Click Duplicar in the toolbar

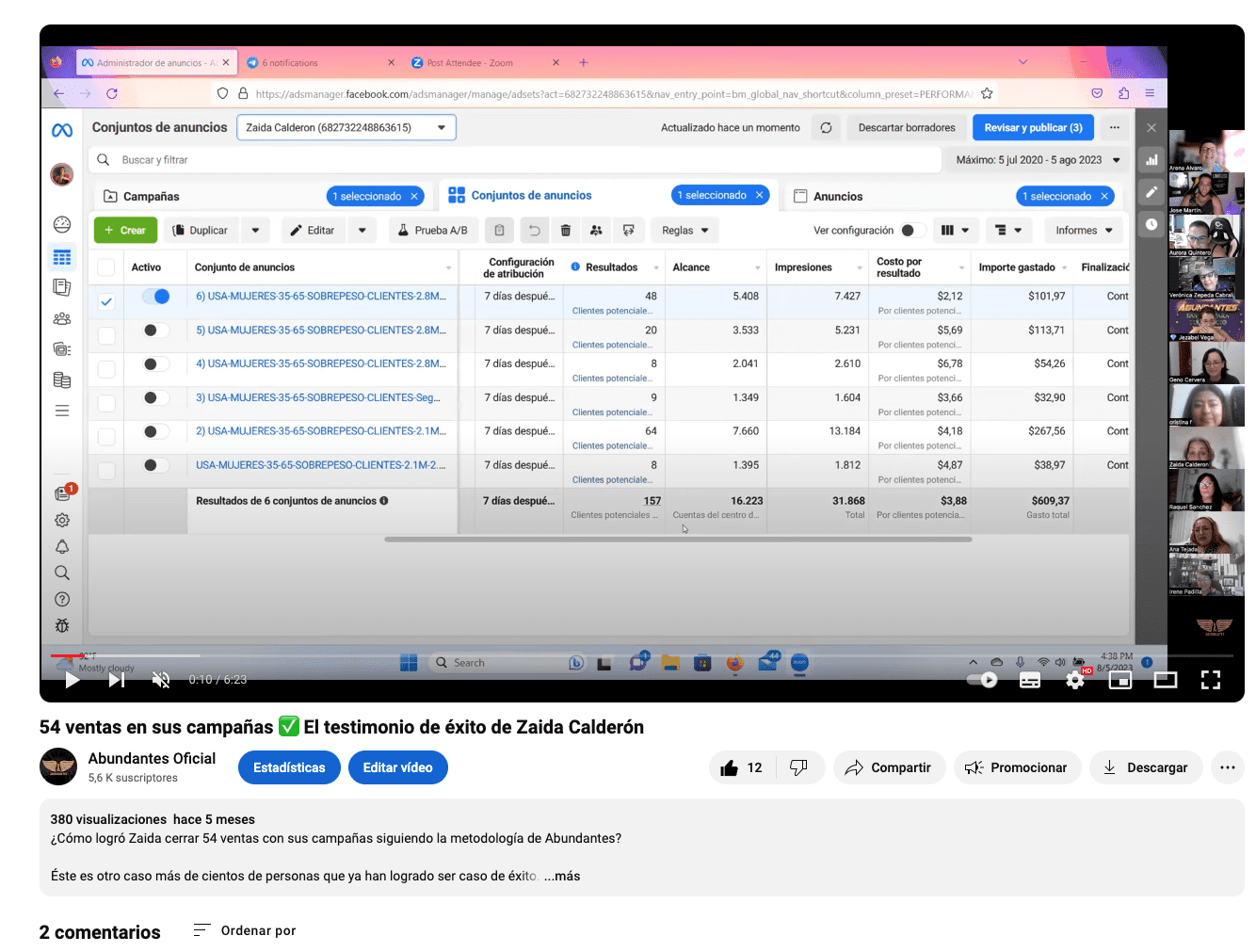point(201,230)
